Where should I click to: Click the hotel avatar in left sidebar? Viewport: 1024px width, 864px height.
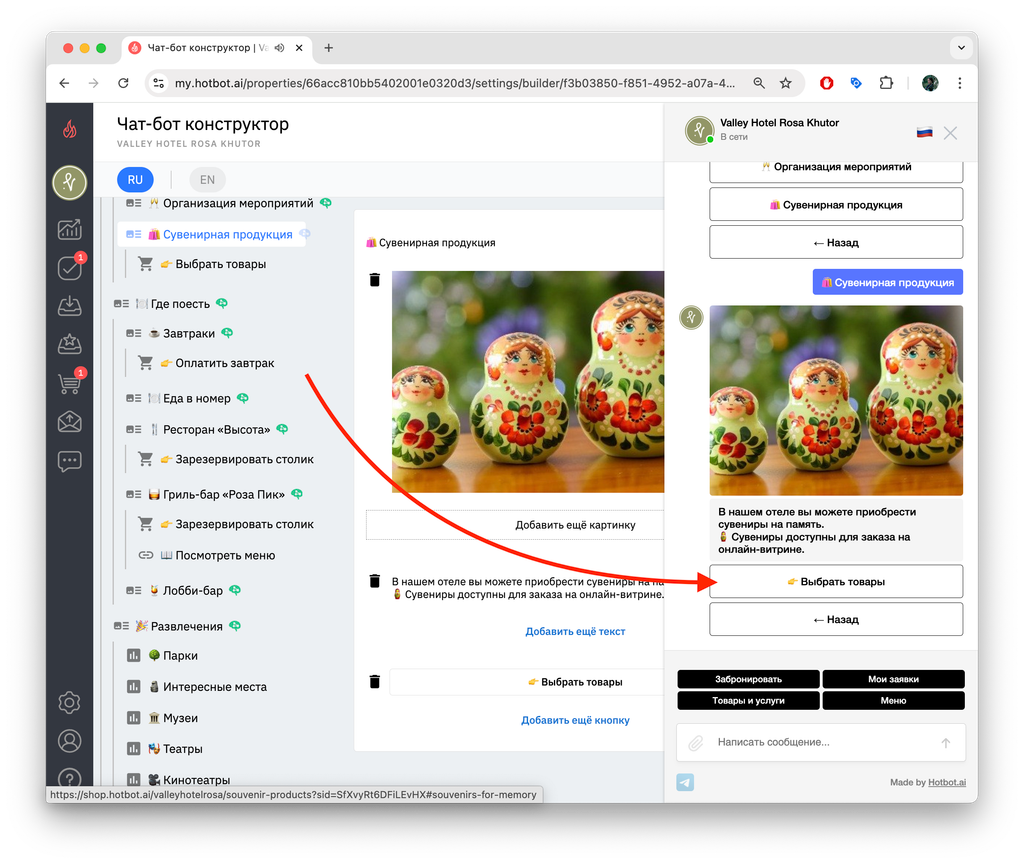click(69, 182)
